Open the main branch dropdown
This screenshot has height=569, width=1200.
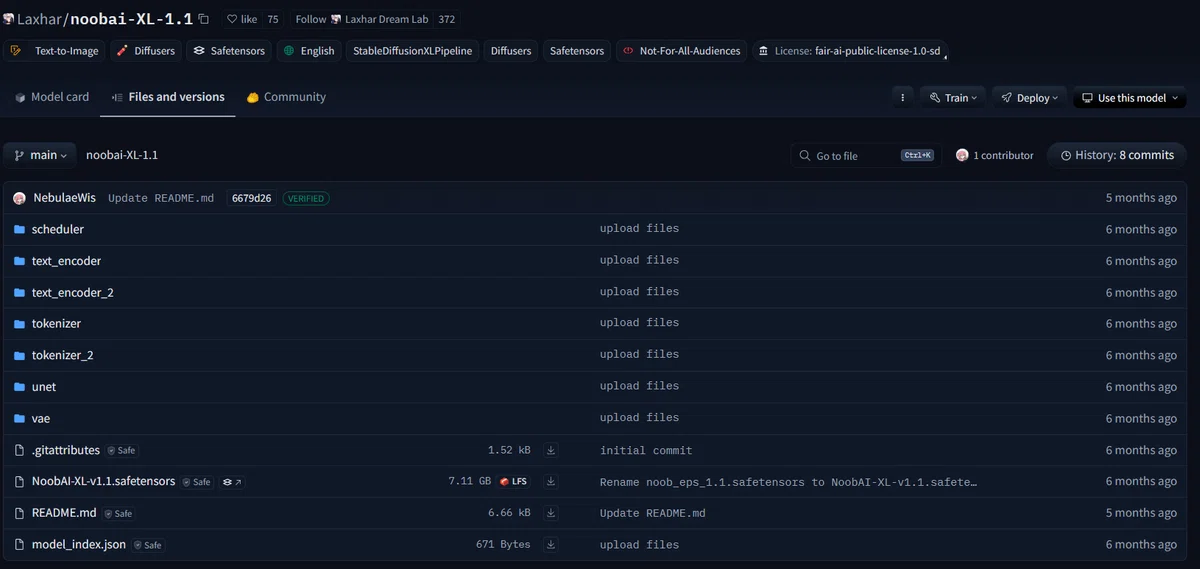[x=41, y=155]
